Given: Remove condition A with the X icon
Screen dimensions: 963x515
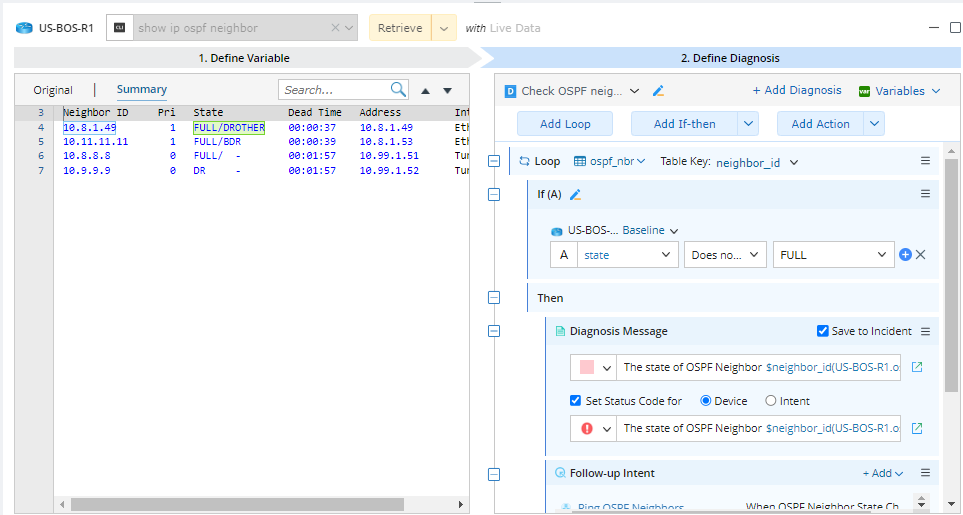Looking at the screenshot, I should pos(921,255).
